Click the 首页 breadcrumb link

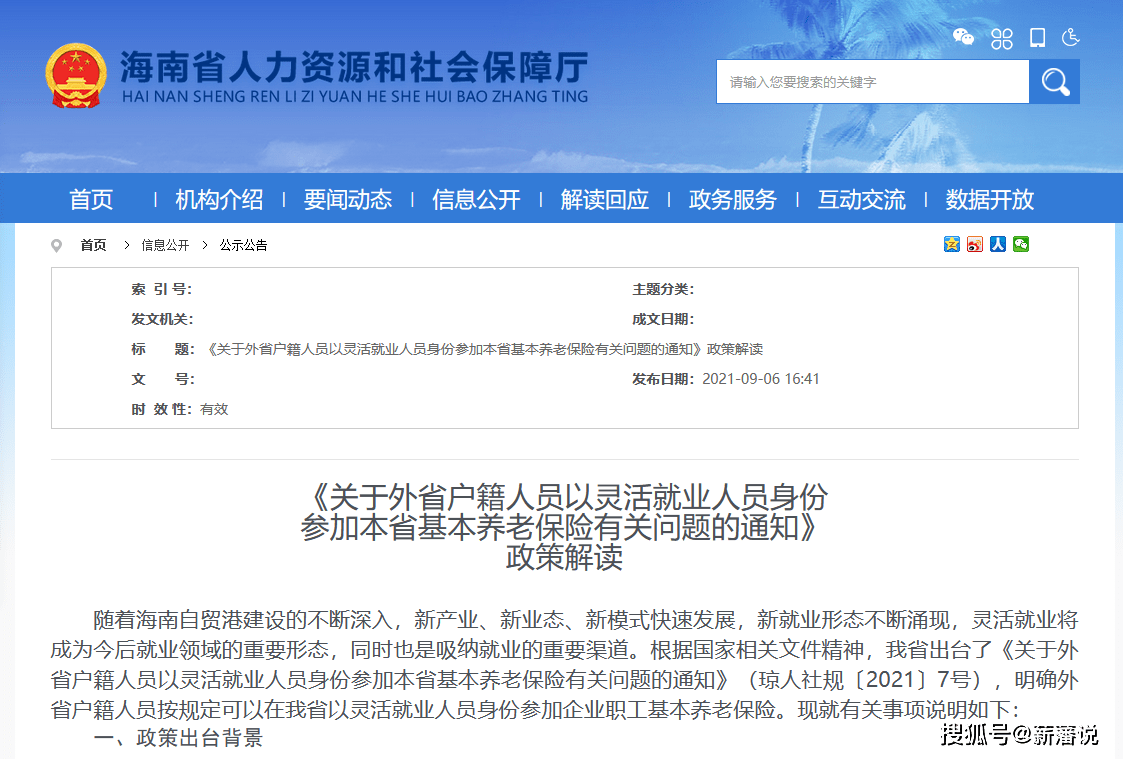93,245
